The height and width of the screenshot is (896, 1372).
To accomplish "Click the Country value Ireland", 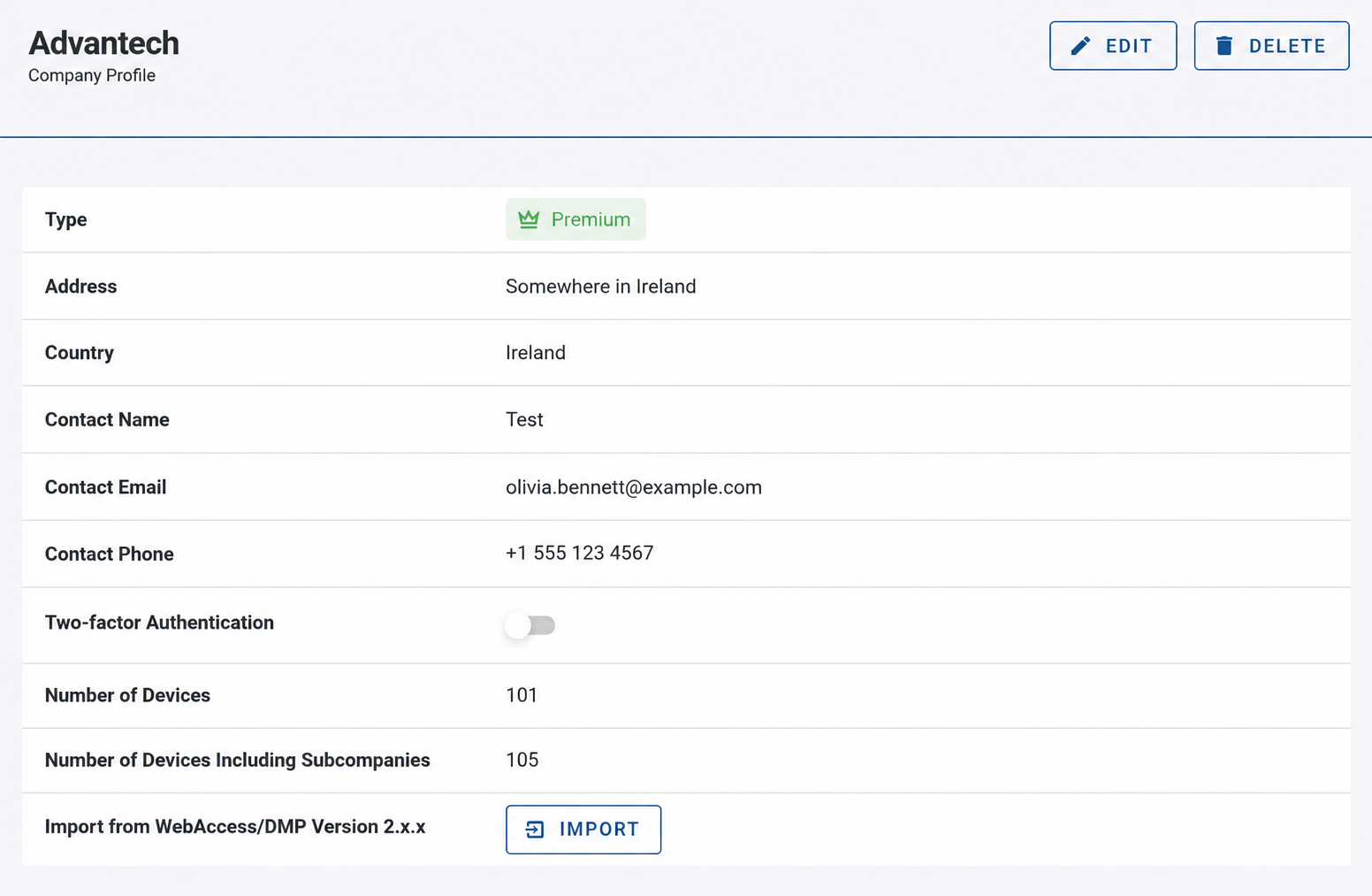I will tap(536, 353).
